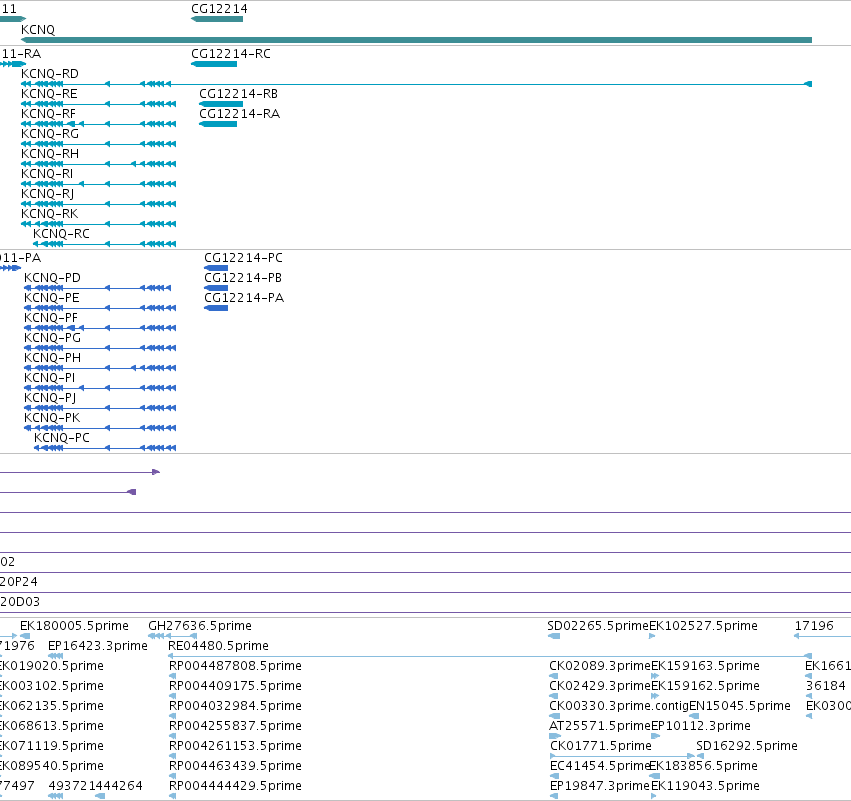
Task: Select RP004409175.5prime EST label
Action: point(236,686)
